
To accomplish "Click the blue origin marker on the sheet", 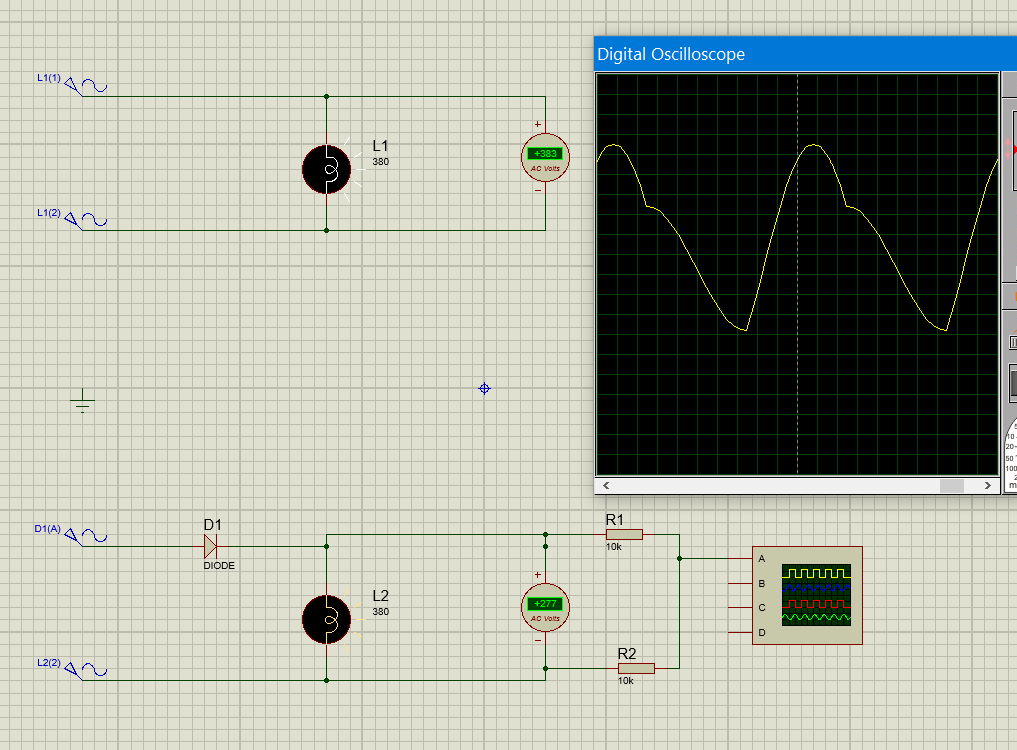I will click(485, 389).
